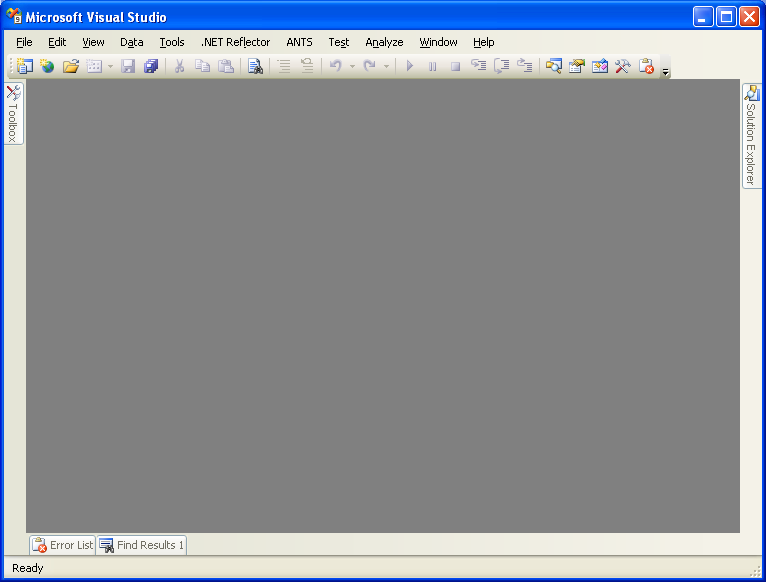Open the Tools menu
Viewport: 766px width, 582px height.
pos(172,42)
